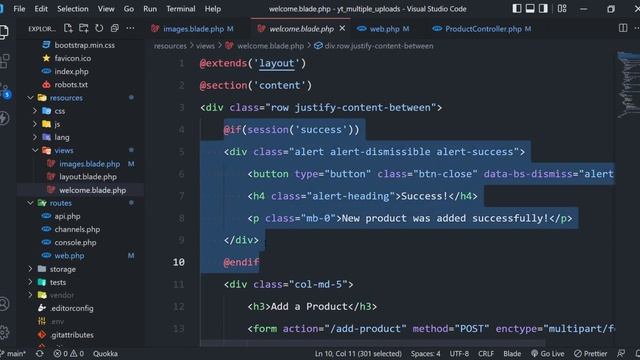Toggle the bottom panel layout icon
The width and height of the screenshot is (640, 360).
[530, 9]
